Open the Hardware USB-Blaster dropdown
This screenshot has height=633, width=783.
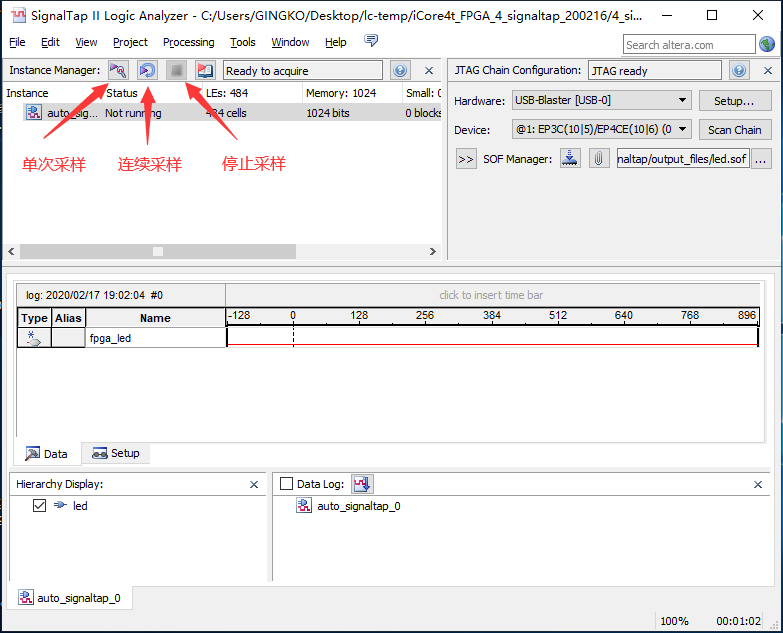600,101
